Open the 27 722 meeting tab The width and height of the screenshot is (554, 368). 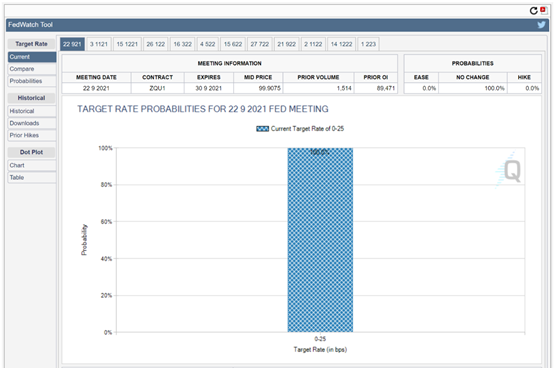(260, 44)
